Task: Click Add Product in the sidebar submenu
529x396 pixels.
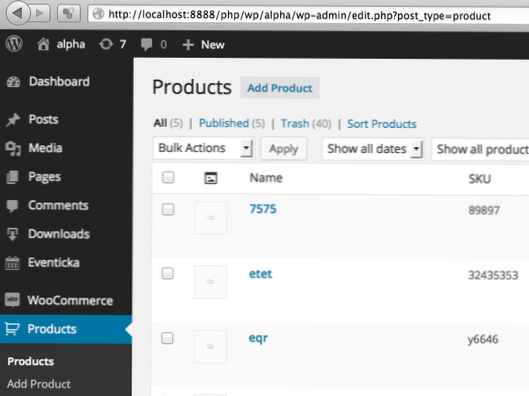Action: click(x=39, y=384)
